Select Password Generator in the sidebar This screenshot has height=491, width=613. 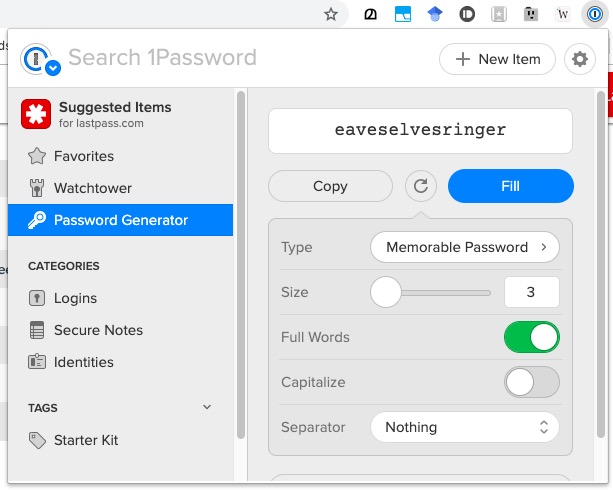[x=120, y=220]
